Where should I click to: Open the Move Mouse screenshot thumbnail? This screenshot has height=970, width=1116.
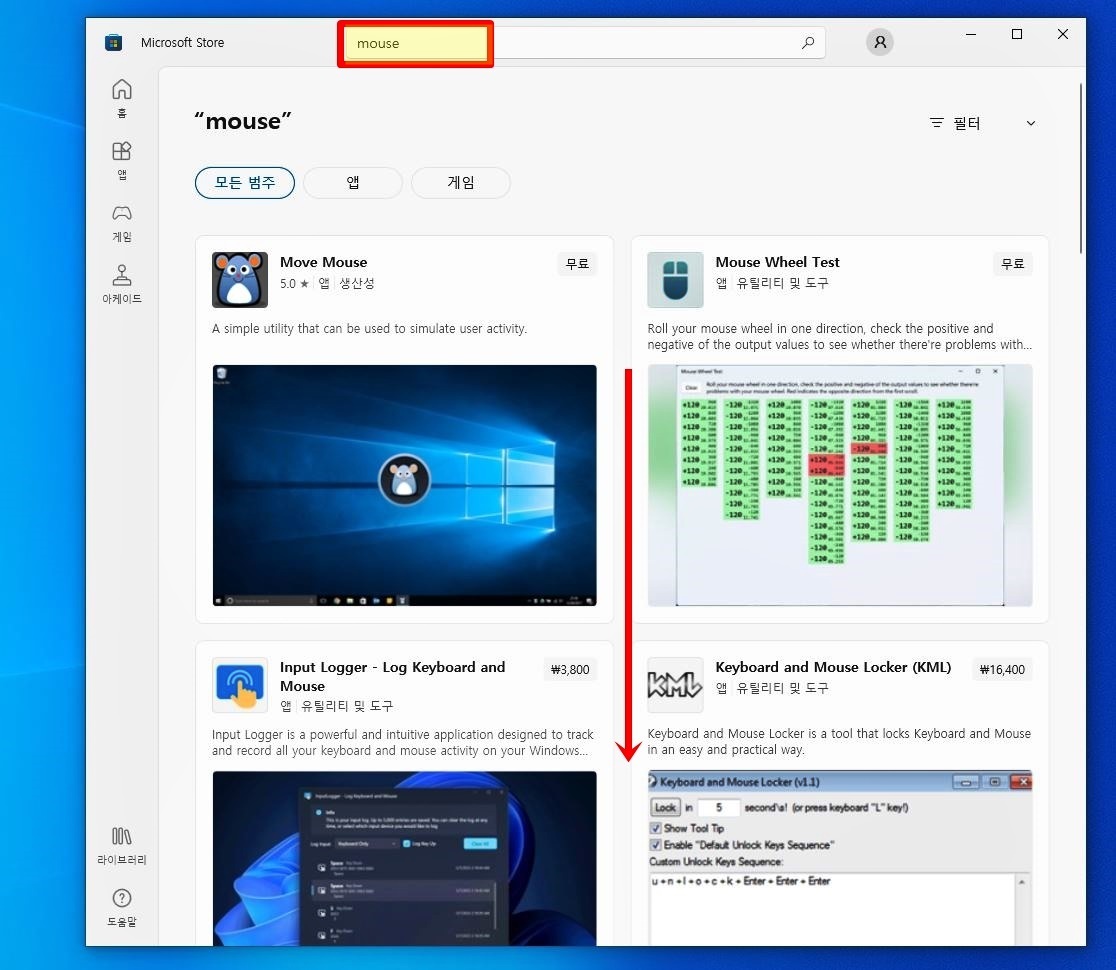coord(404,485)
